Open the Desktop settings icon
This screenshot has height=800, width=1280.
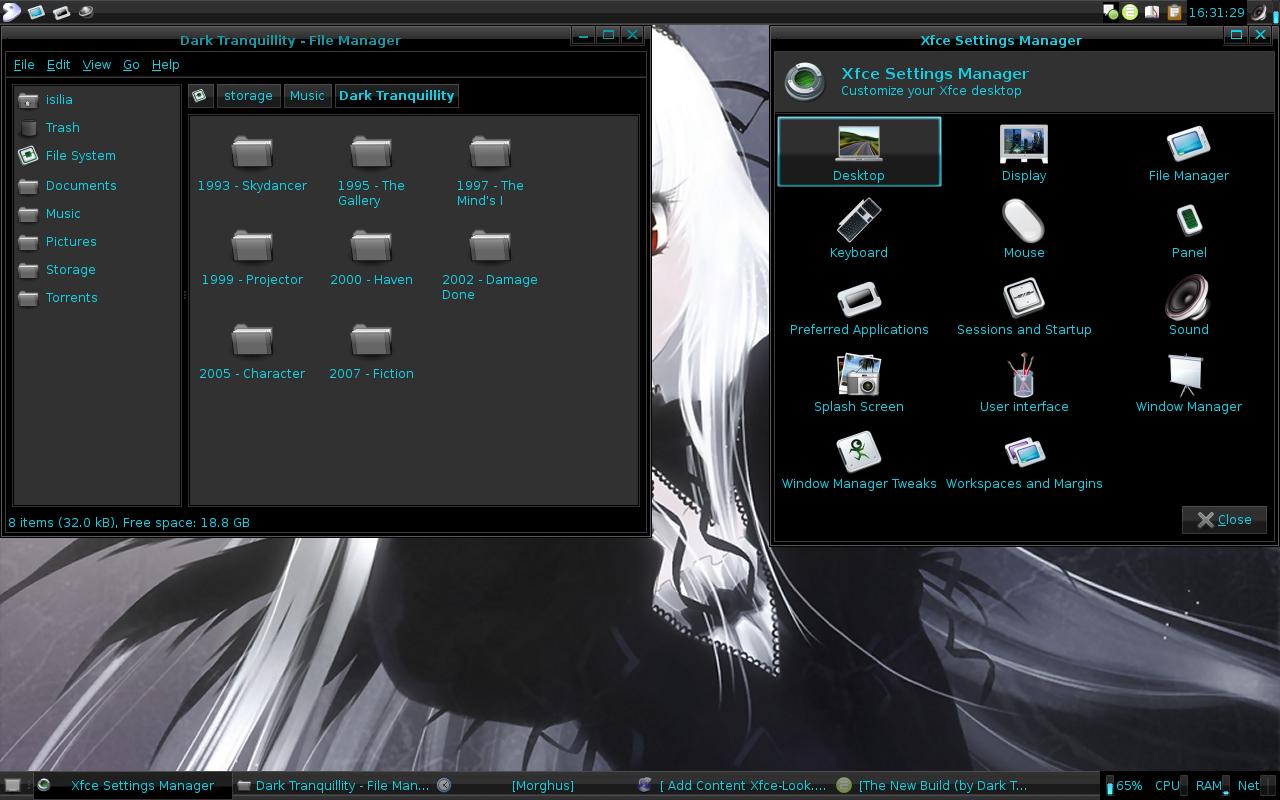click(859, 152)
